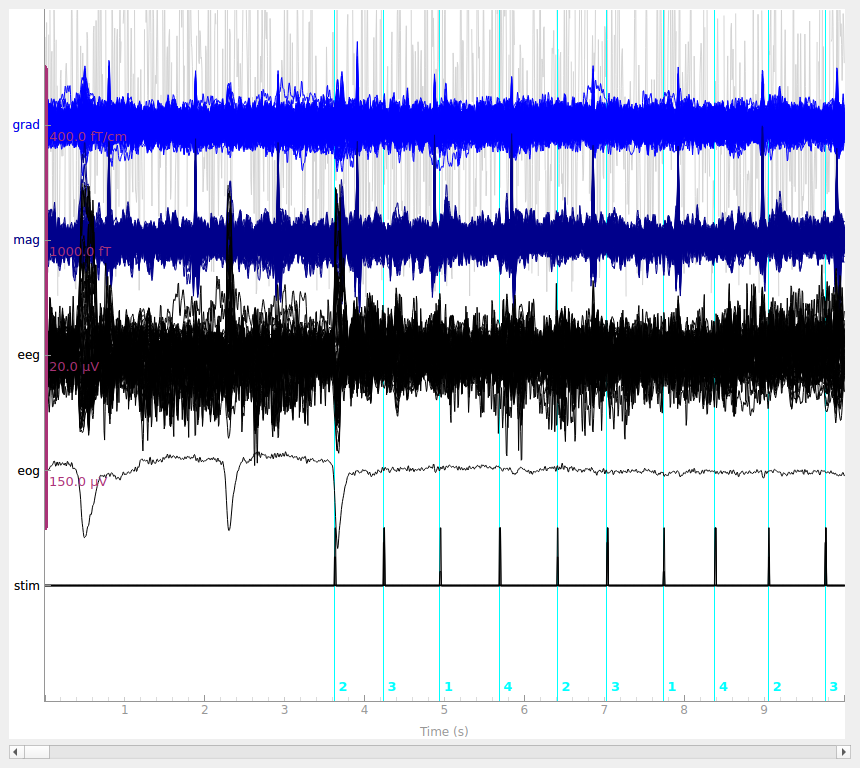Click time tick label 5

(444, 710)
